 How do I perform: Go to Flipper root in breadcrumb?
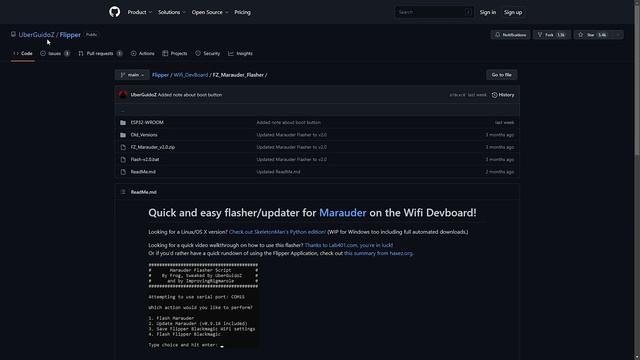tap(160, 75)
